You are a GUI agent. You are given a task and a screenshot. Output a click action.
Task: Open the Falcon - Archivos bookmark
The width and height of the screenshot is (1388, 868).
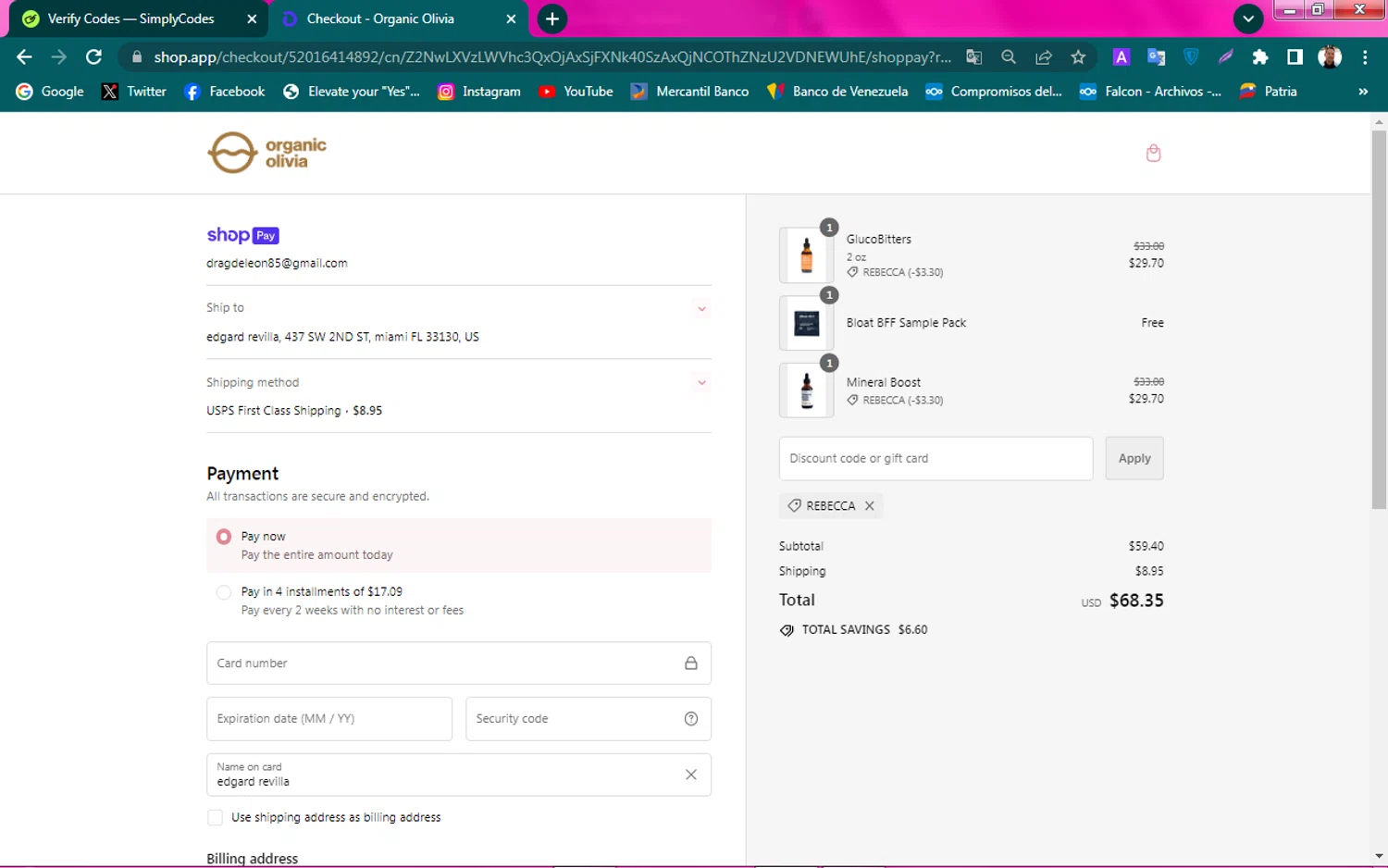(1150, 92)
